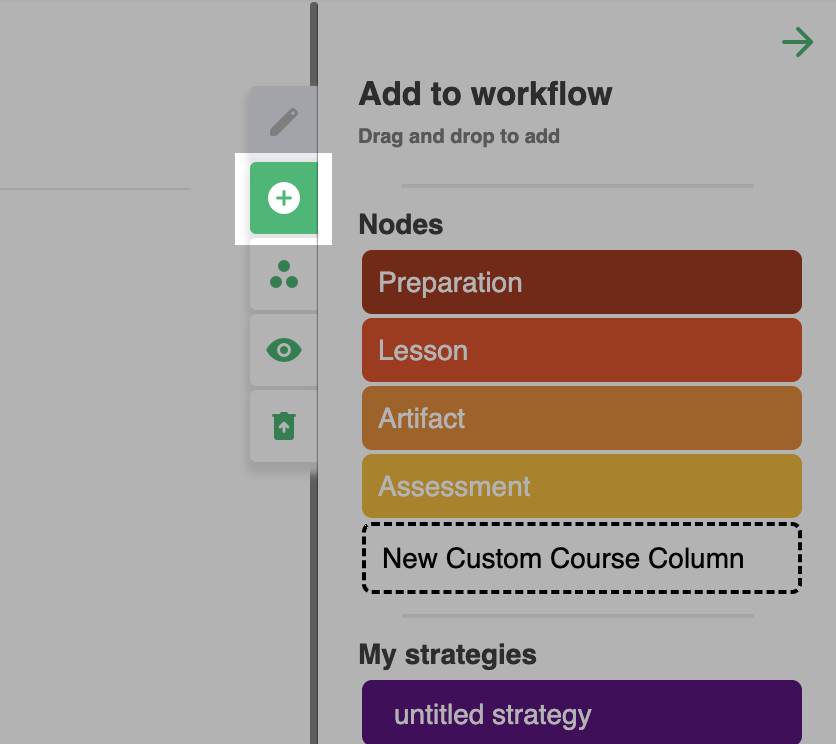The height and width of the screenshot is (744, 836).
Task: Open the trash restore tab
Action: [284, 426]
